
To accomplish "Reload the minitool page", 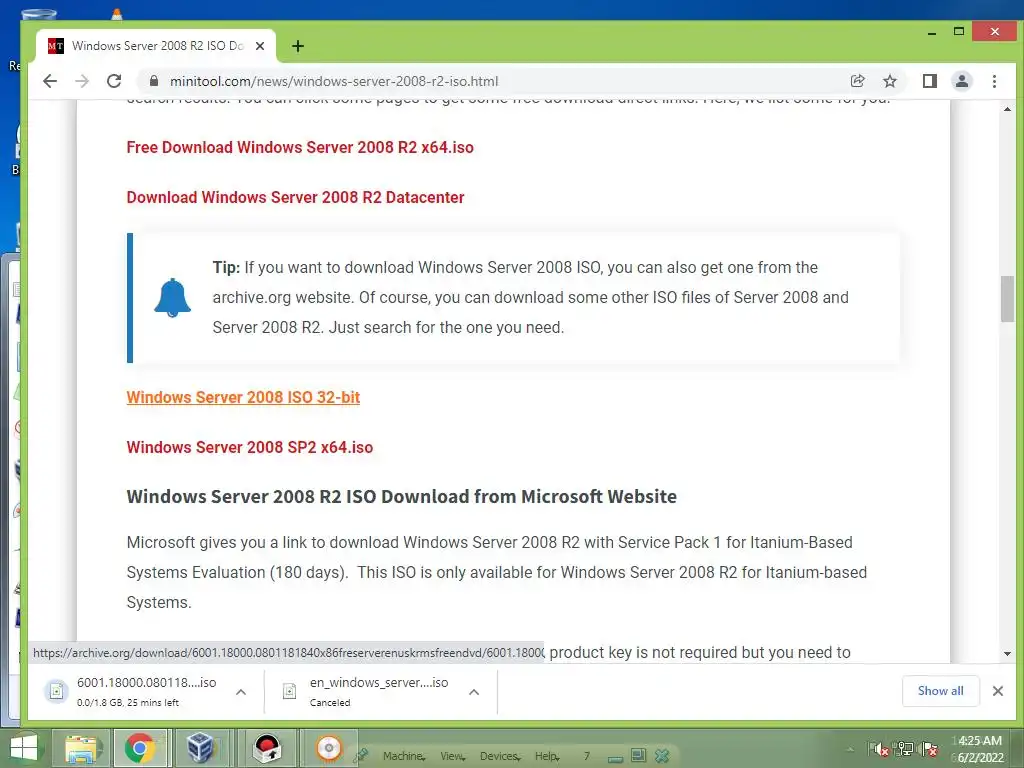I will click(x=114, y=81).
